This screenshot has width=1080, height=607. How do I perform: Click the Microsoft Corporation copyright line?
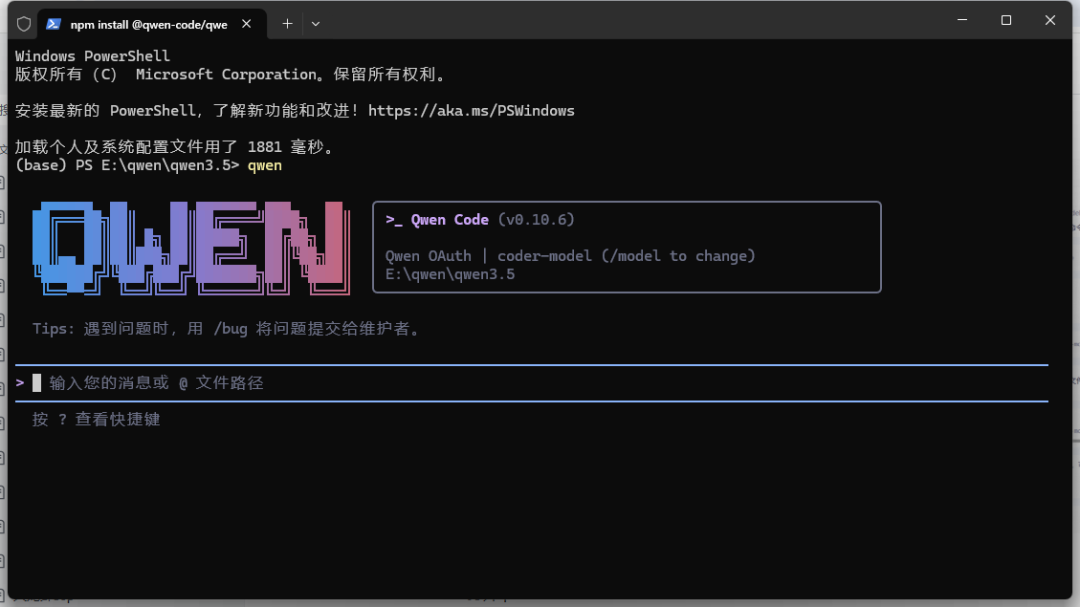tap(230, 74)
